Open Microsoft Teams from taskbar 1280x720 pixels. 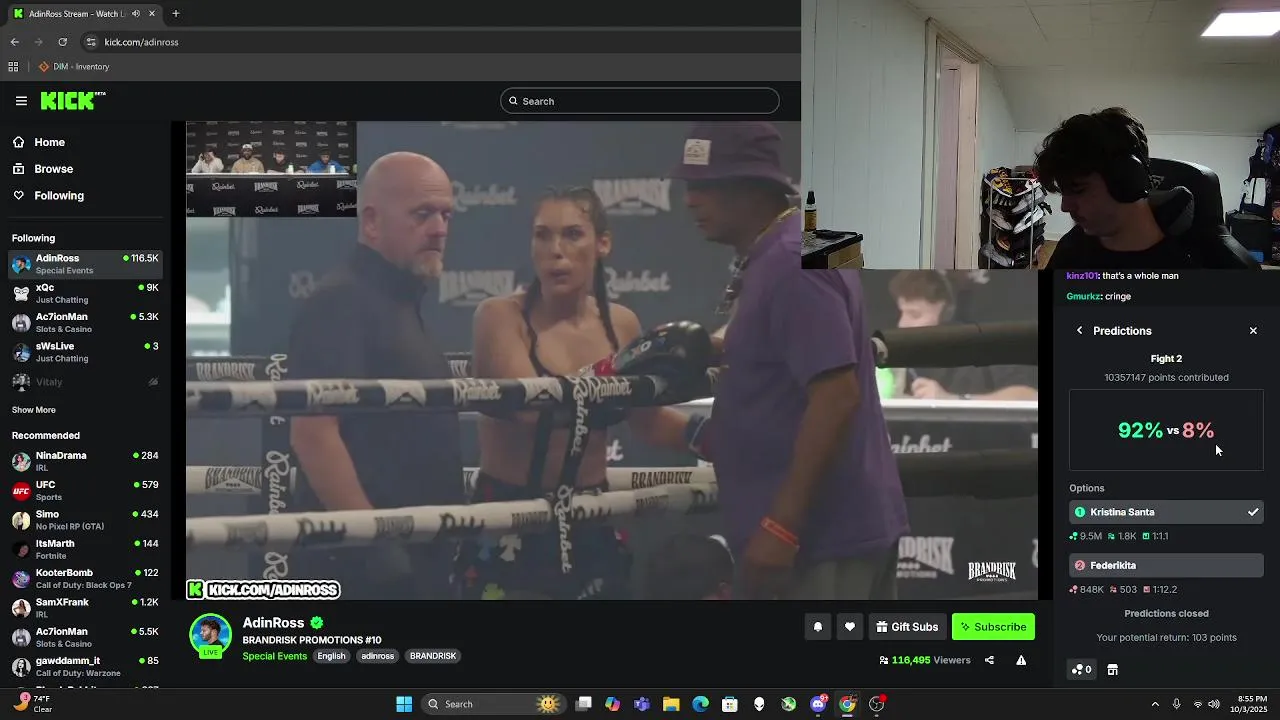642,704
